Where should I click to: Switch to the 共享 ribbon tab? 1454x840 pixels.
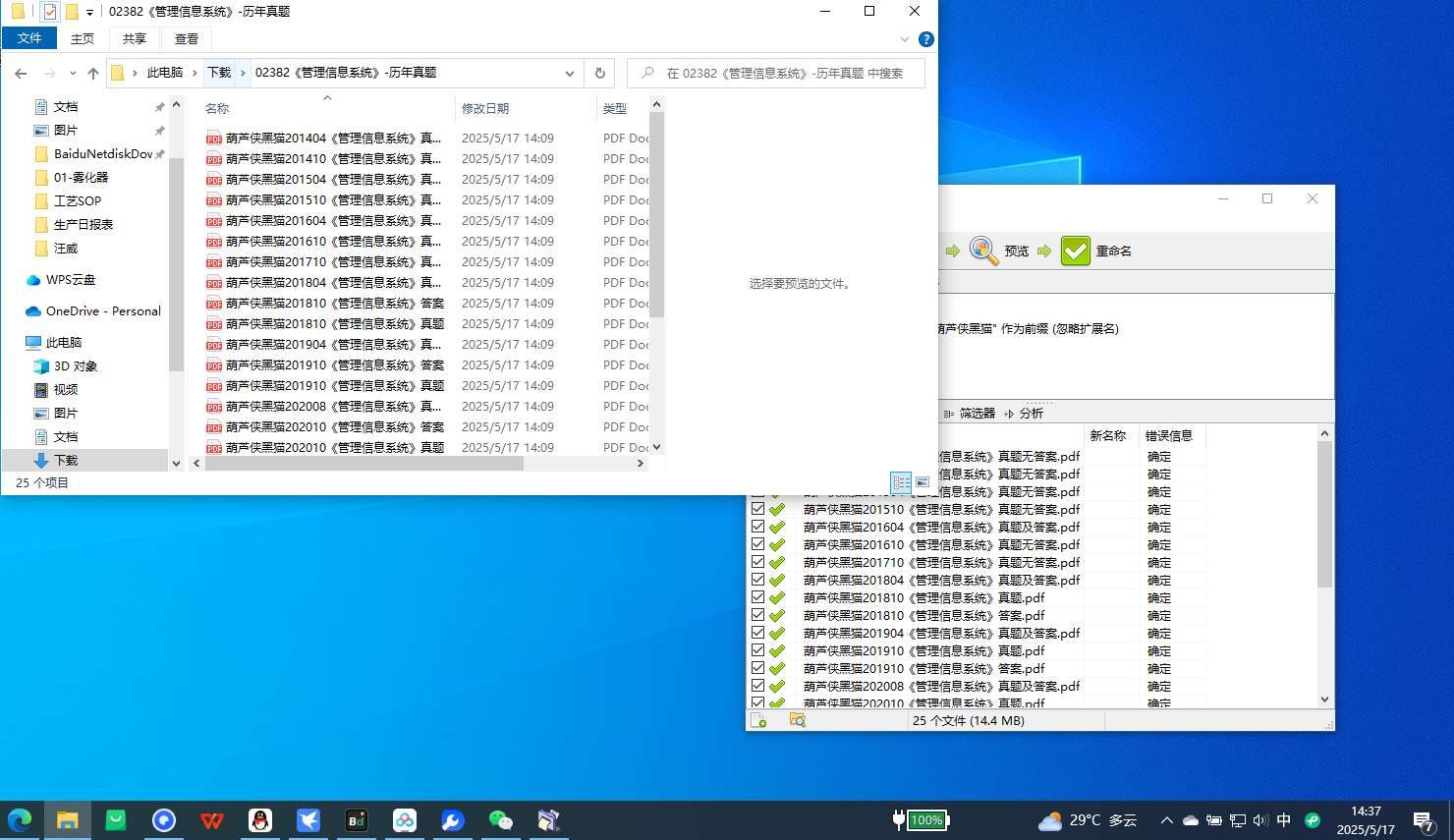(135, 39)
